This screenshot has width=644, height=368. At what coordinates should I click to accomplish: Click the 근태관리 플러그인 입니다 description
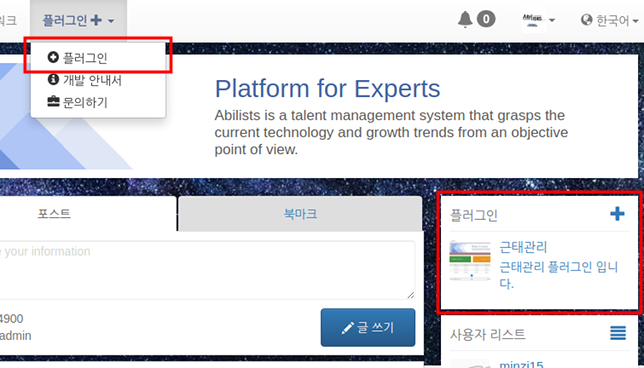click(559, 275)
